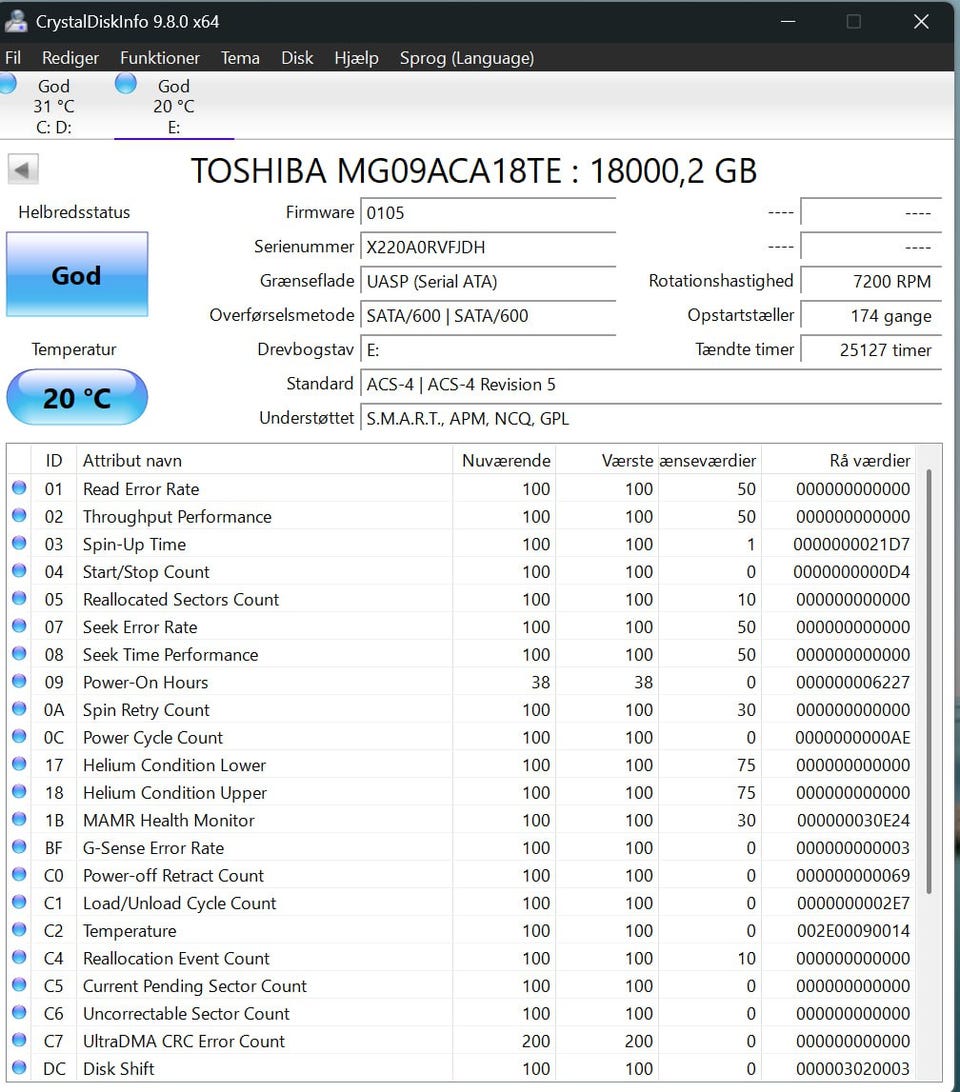Click the attribute list vertical scrollbar

(930, 680)
